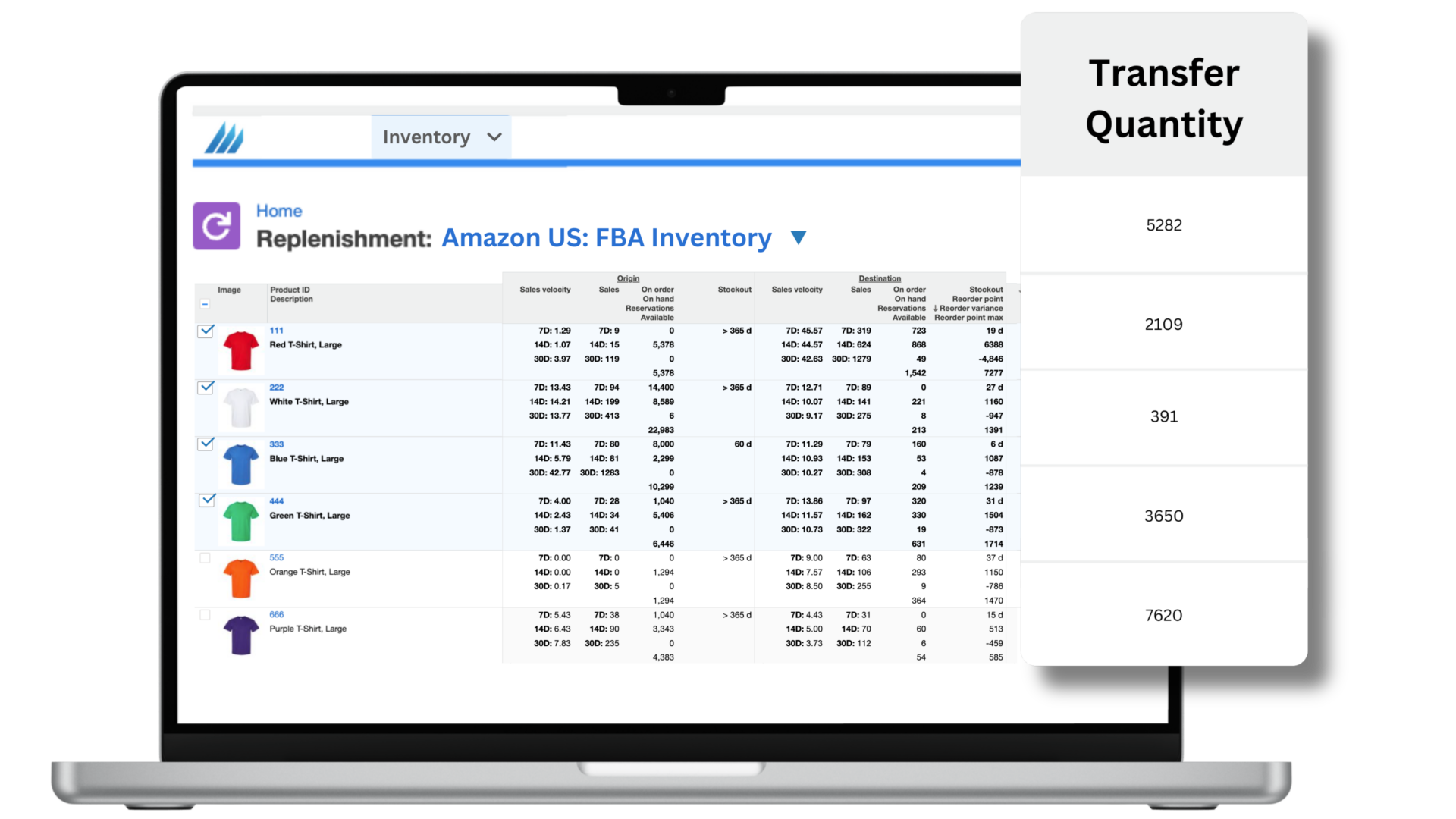Click the triple-bar app logo icon
This screenshot has height=819, width=1456.
pyautogui.click(x=222, y=137)
